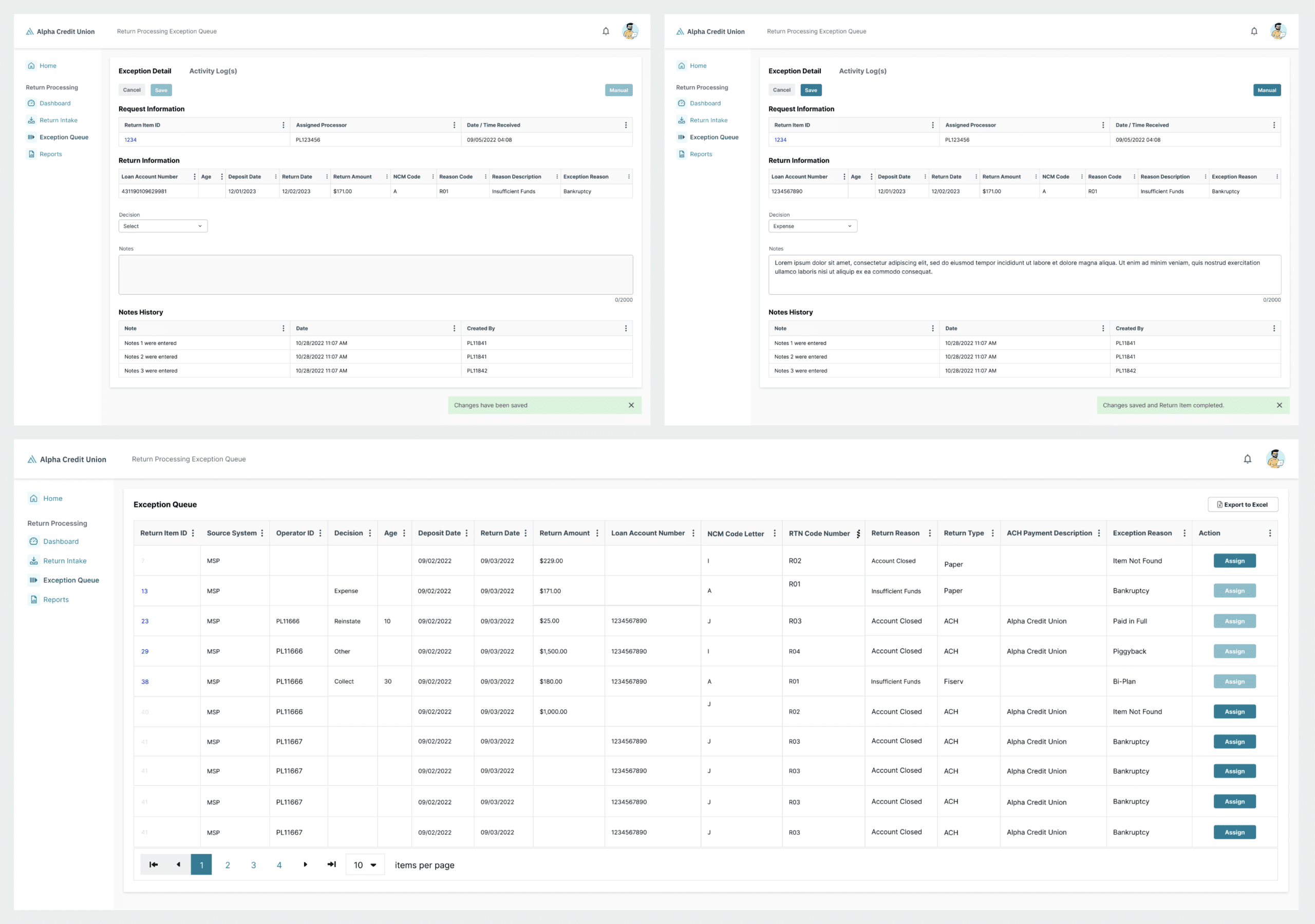Close the 'Changes have been saved' toast

tap(631, 405)
